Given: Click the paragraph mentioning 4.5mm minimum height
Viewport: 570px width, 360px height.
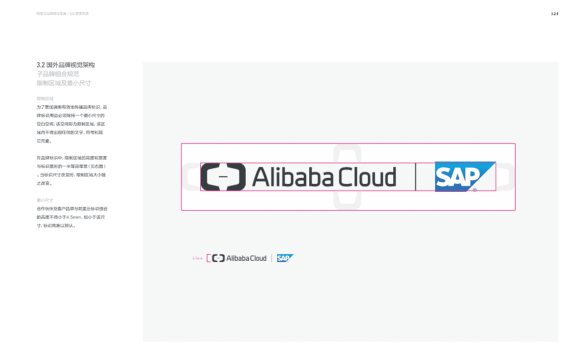Looking at the screenshot, I should click(72, 217).
